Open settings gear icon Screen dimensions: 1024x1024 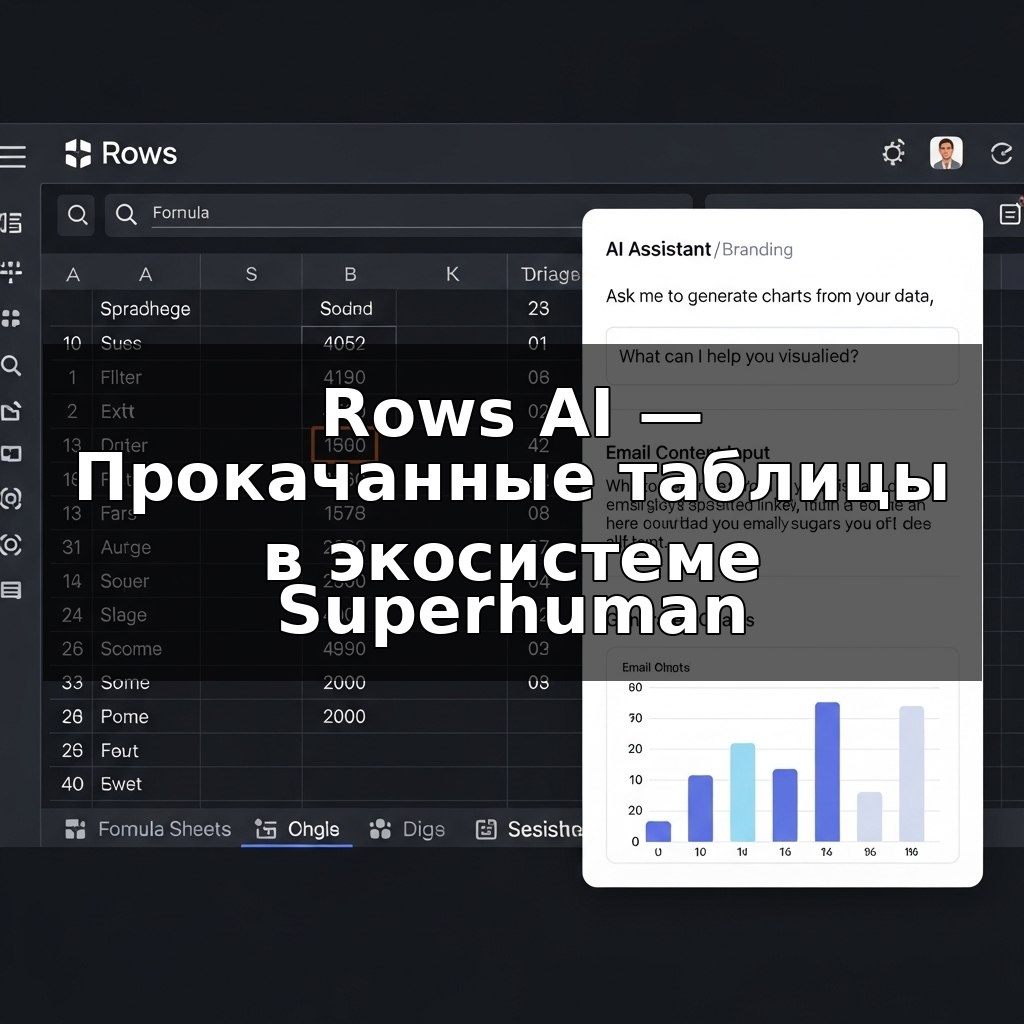pos(893,153)
